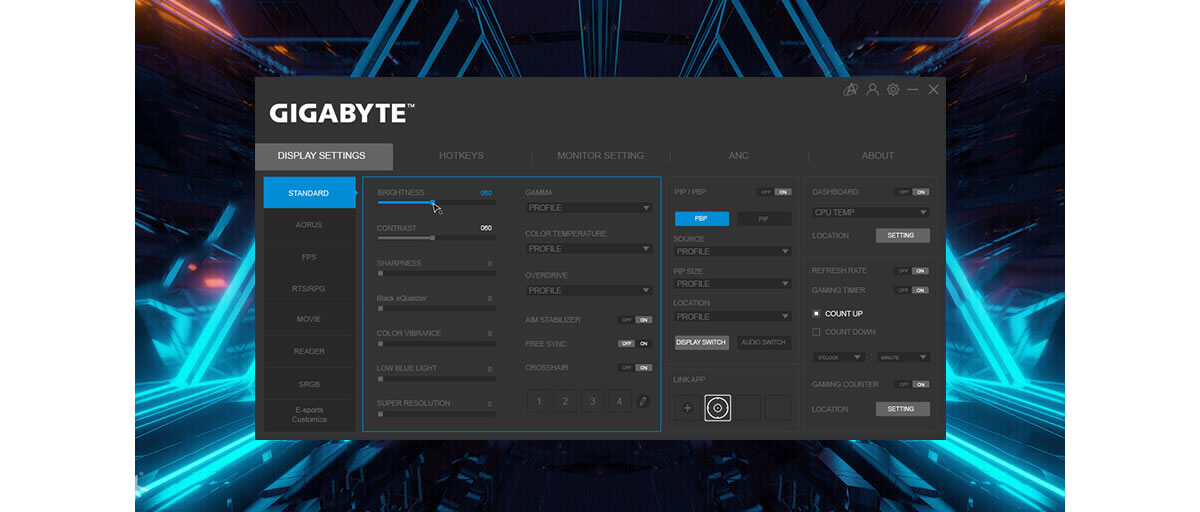The height and width of the screenshot is (512, 1200).
Task: Select crosshair preset 1
Action: [x=538, y=402]
